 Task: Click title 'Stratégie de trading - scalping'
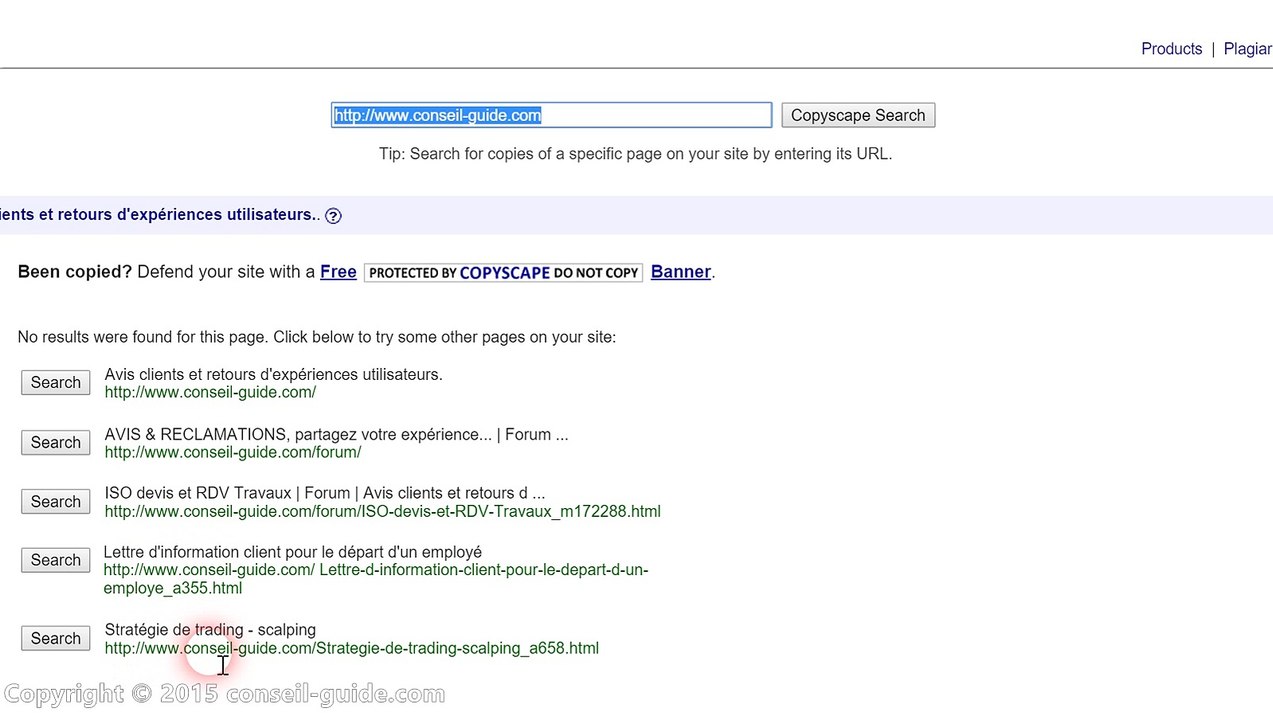210,630
